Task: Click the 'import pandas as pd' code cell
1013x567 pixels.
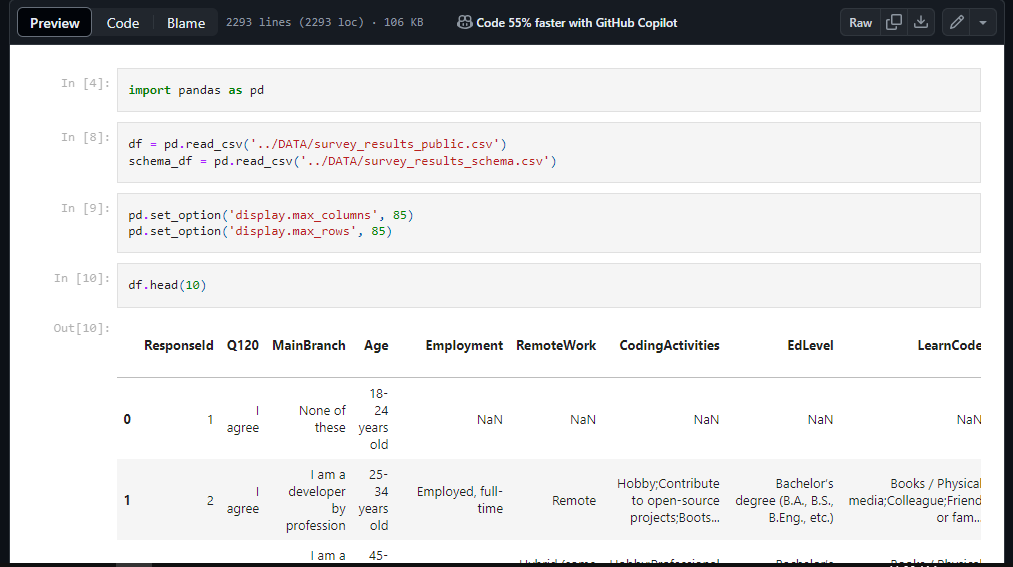Action: pyautogui.click(x=548, y=90)
